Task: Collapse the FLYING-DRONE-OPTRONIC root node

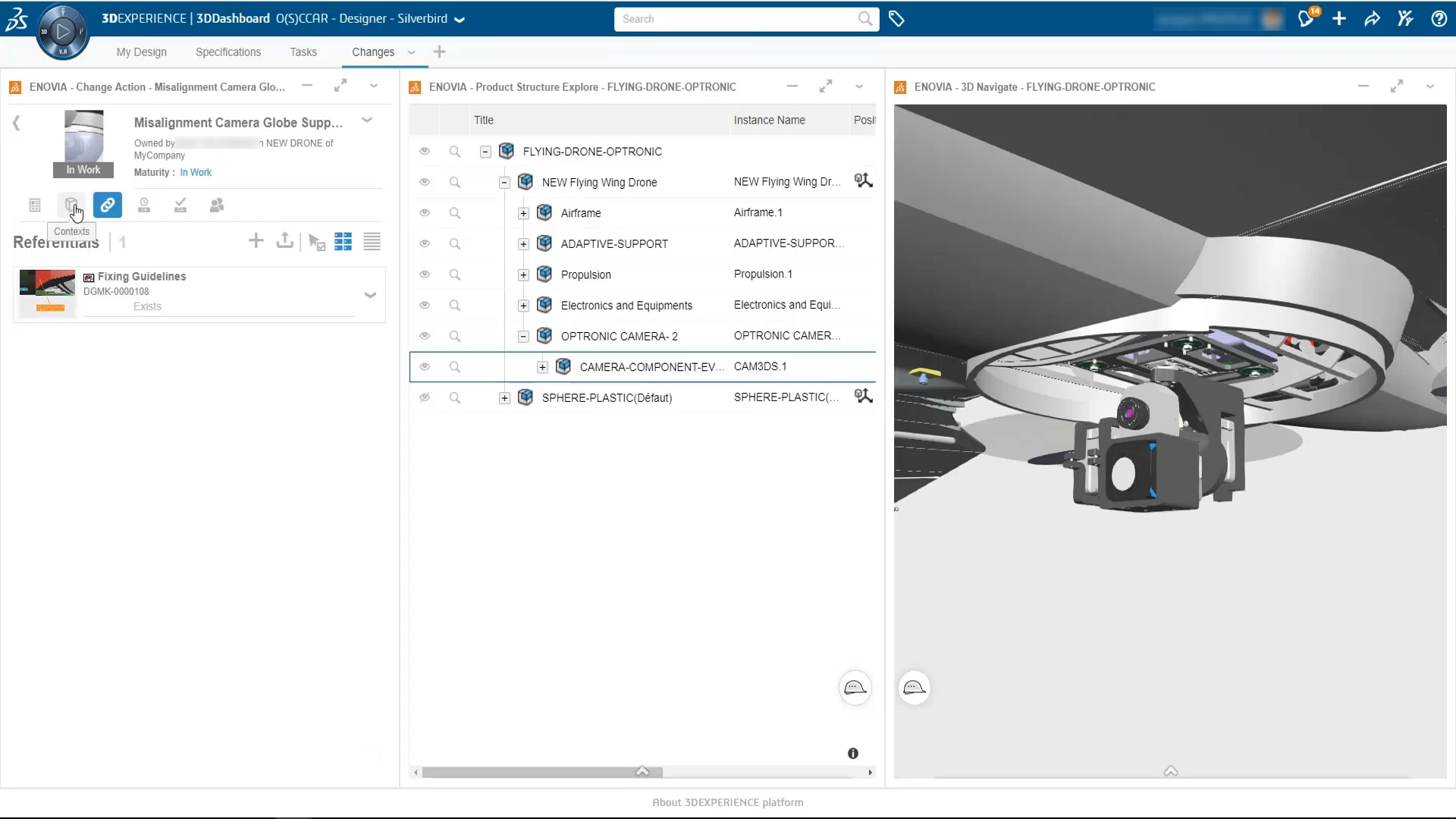Action: (485, 152)
